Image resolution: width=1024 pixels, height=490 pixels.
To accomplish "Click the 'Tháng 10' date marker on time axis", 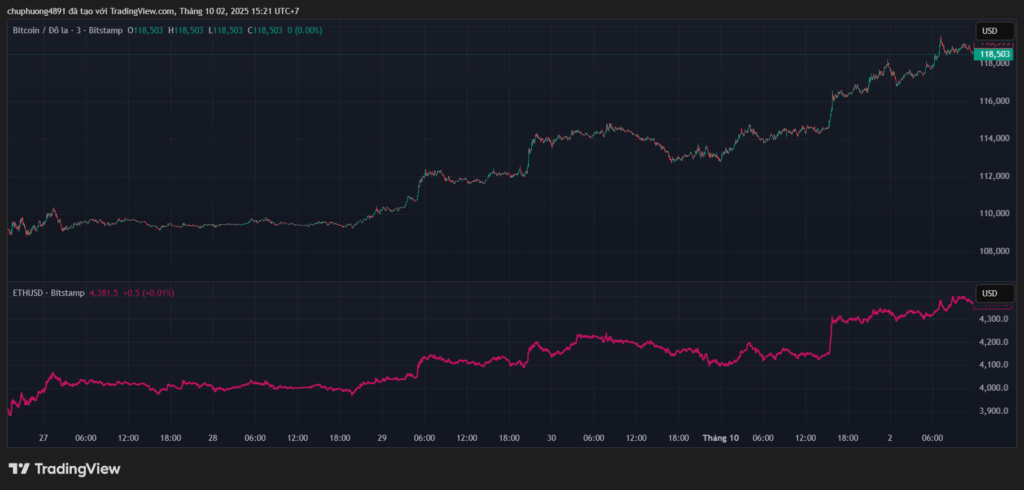I will pyautogui.click(x=720, y=437).
